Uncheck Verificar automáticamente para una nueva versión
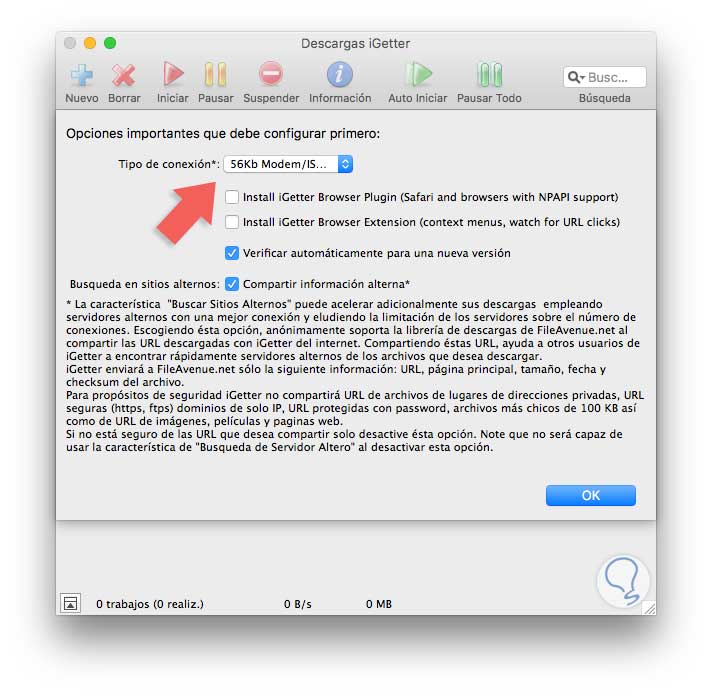The width and height of the screenshot is (712, 695). tap(232, 253)
